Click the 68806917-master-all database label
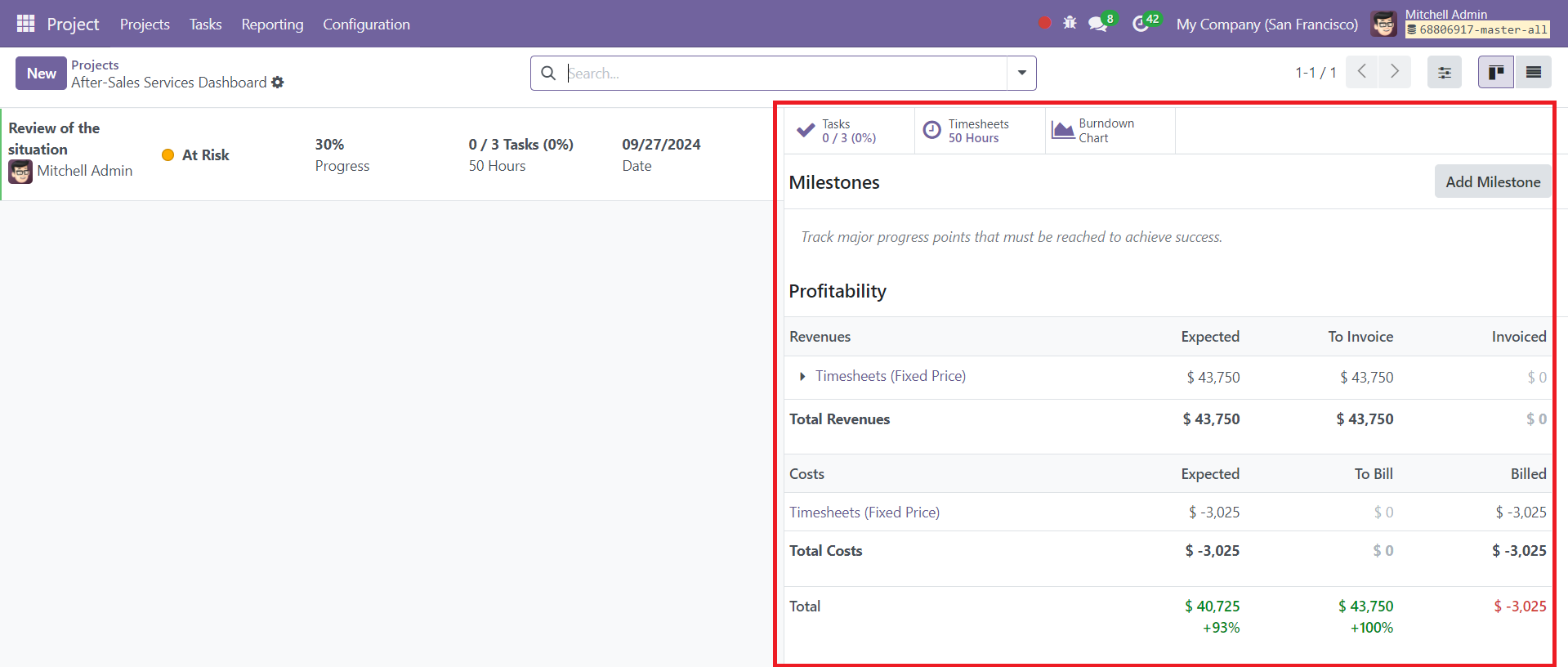The width and height of the screenshot is (1568, 667). [1477, 30]
